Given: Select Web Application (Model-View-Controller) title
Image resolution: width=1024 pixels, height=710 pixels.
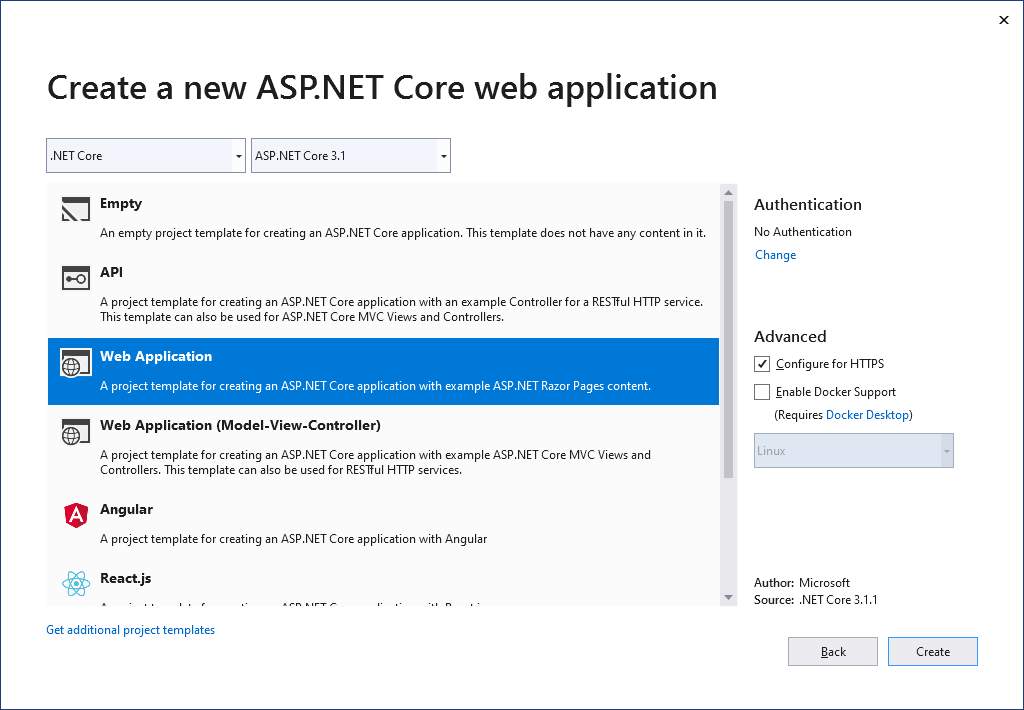Looking at the screenshot, I should point(240,425).
